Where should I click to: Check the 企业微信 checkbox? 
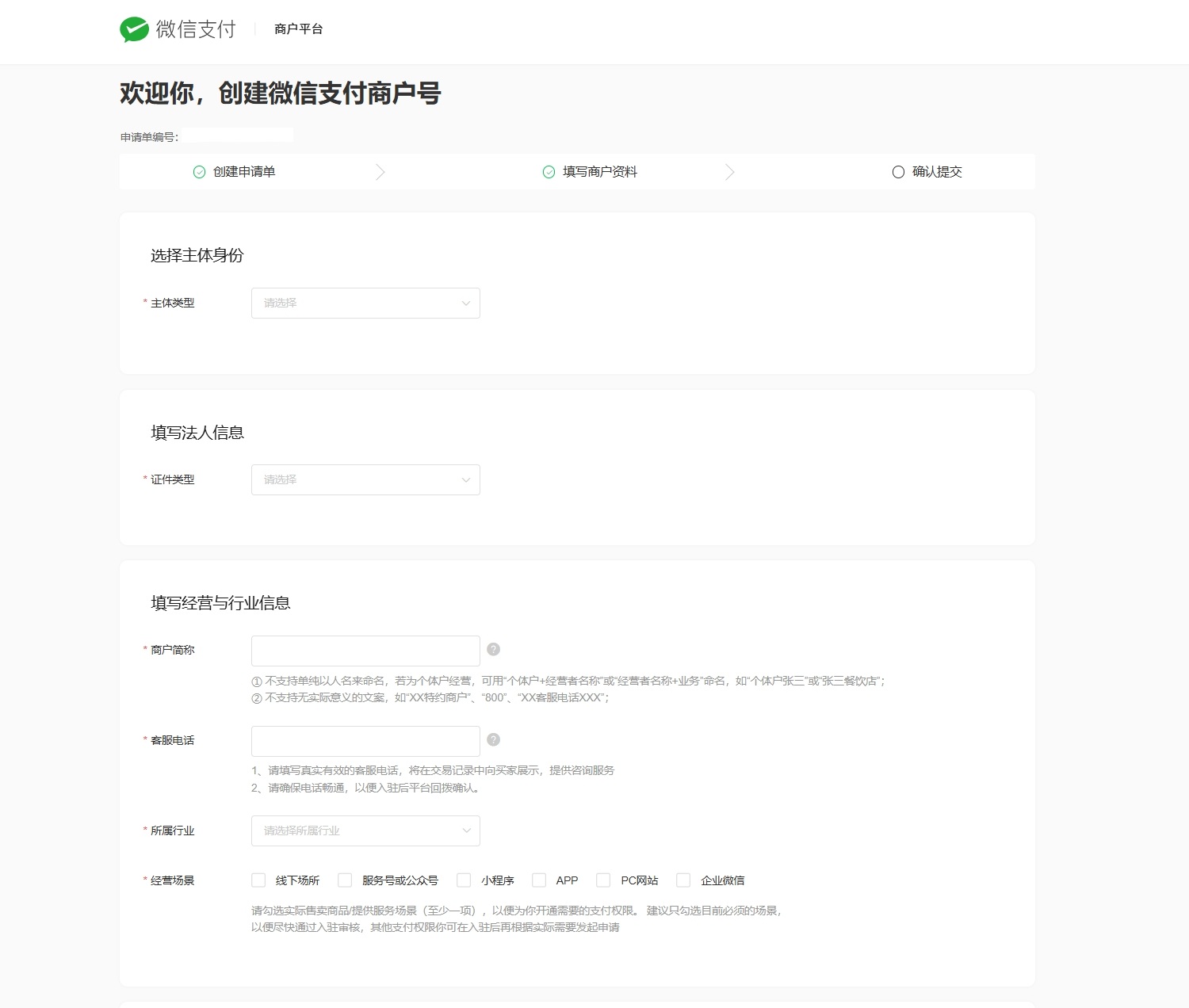point(683,880)
